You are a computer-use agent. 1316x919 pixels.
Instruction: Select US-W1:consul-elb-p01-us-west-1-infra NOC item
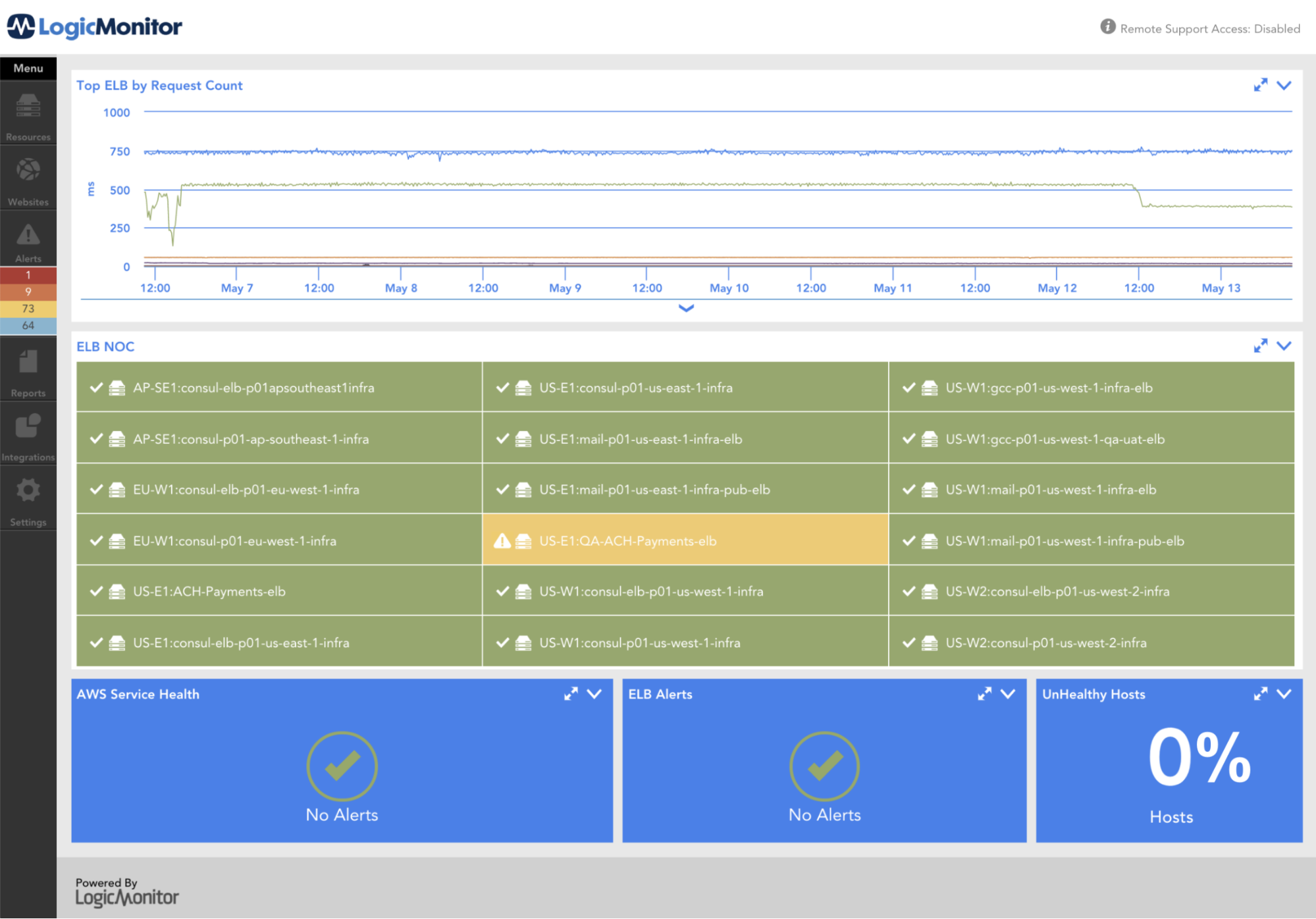[685, 591]
